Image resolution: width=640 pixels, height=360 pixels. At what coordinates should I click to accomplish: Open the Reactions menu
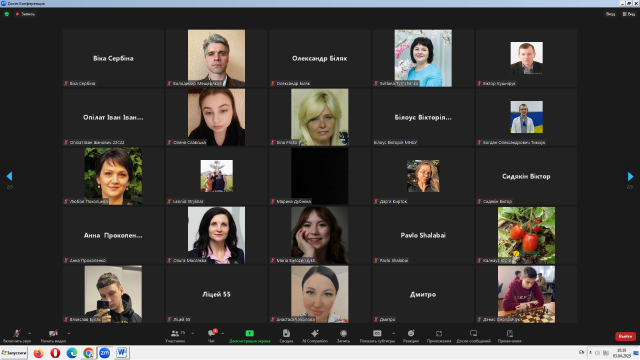pos(411,336)
